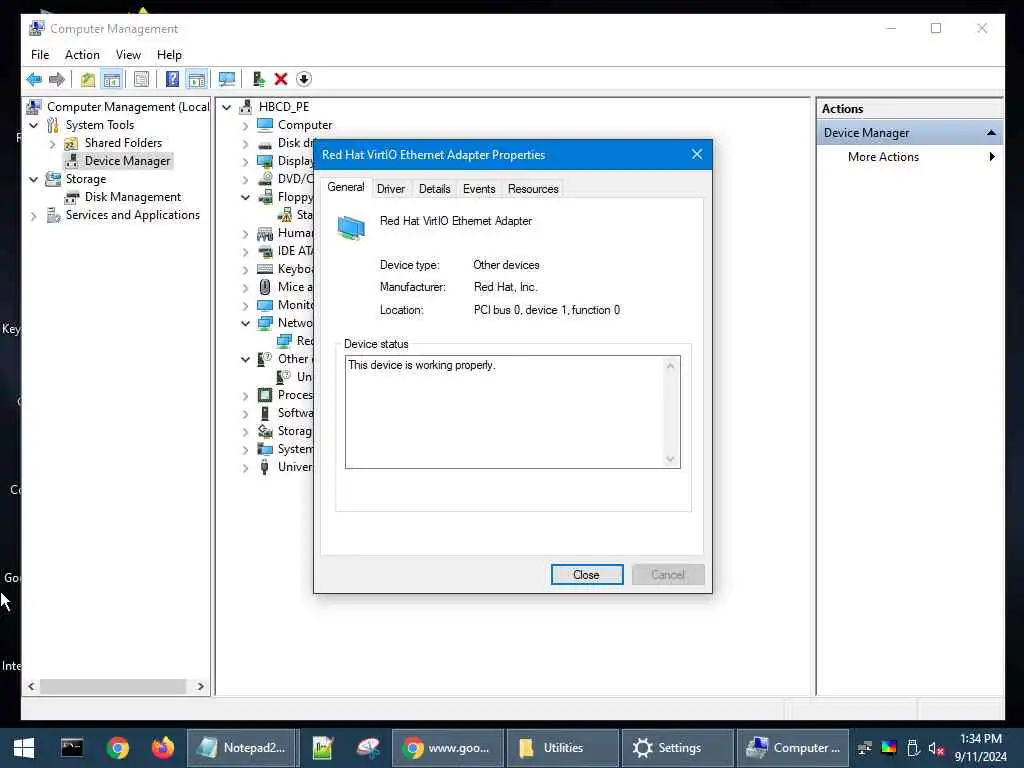Switch to the Resources tab
The width and height of the screenshot is (1024, 768).
pyautogui.click(x=533, y=189)
